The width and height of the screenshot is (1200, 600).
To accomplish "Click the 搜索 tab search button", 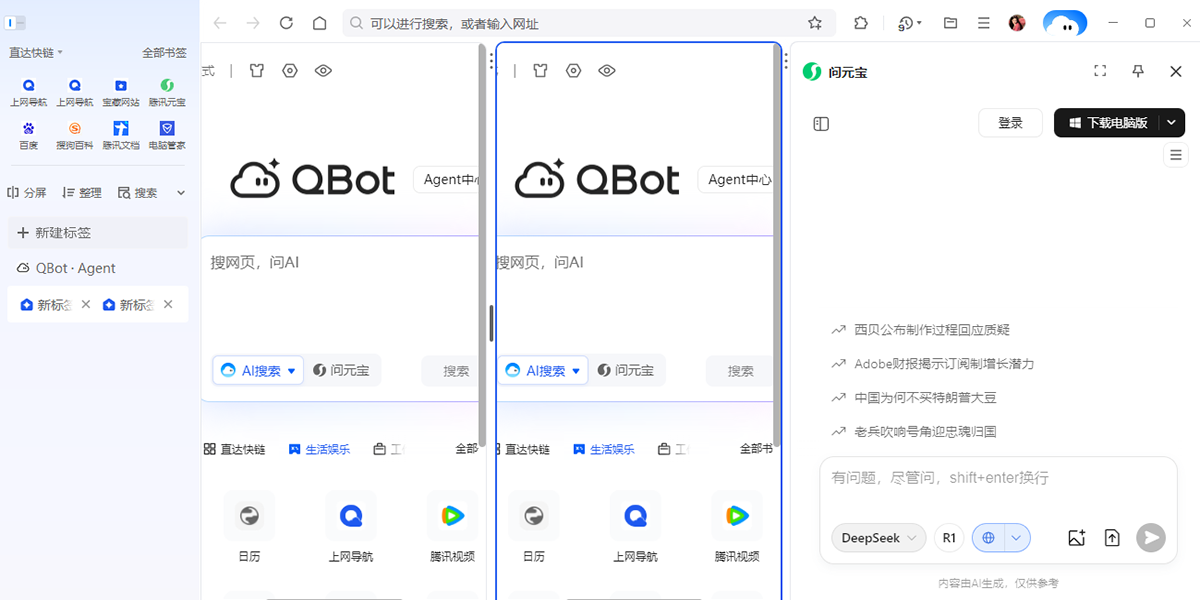I will coord(138,193).
